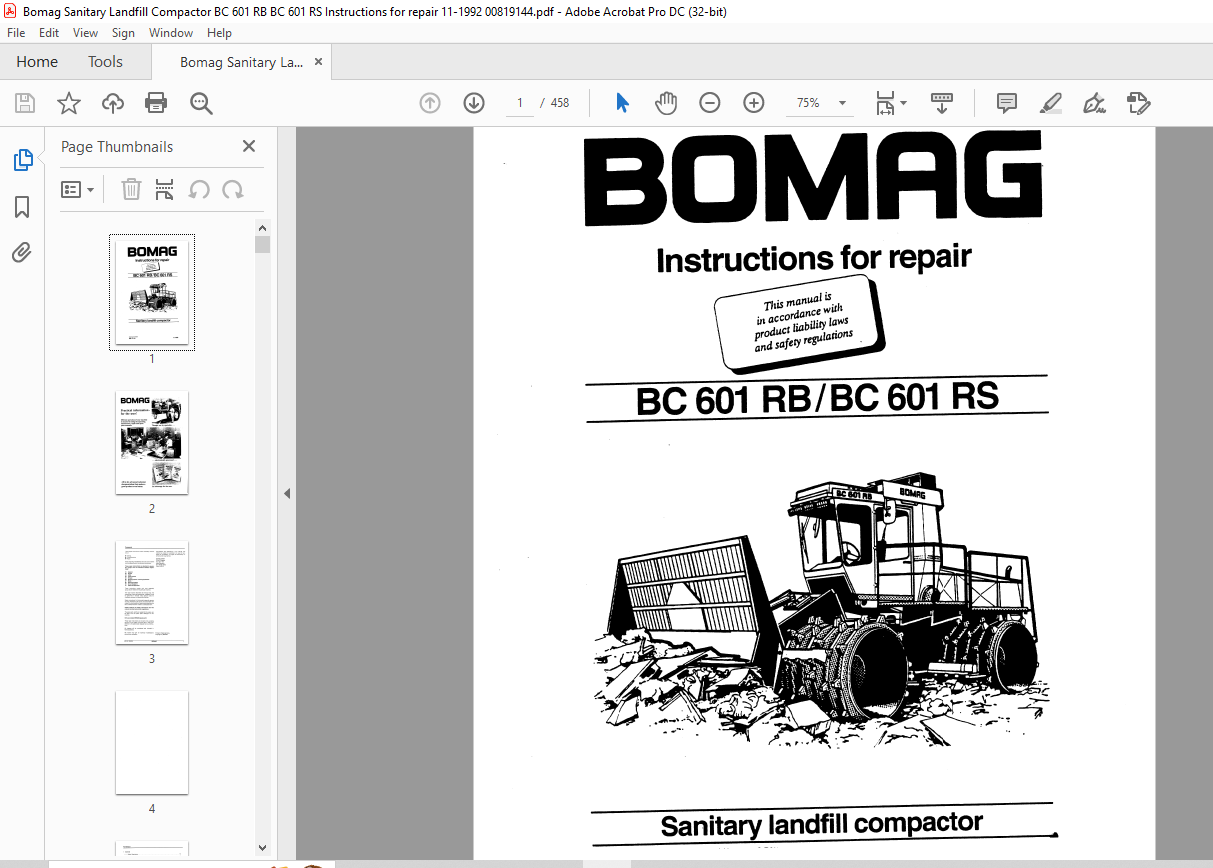Switch to the Tools tab
This screenshot has width=1213, height=868.
pos(105,62)
